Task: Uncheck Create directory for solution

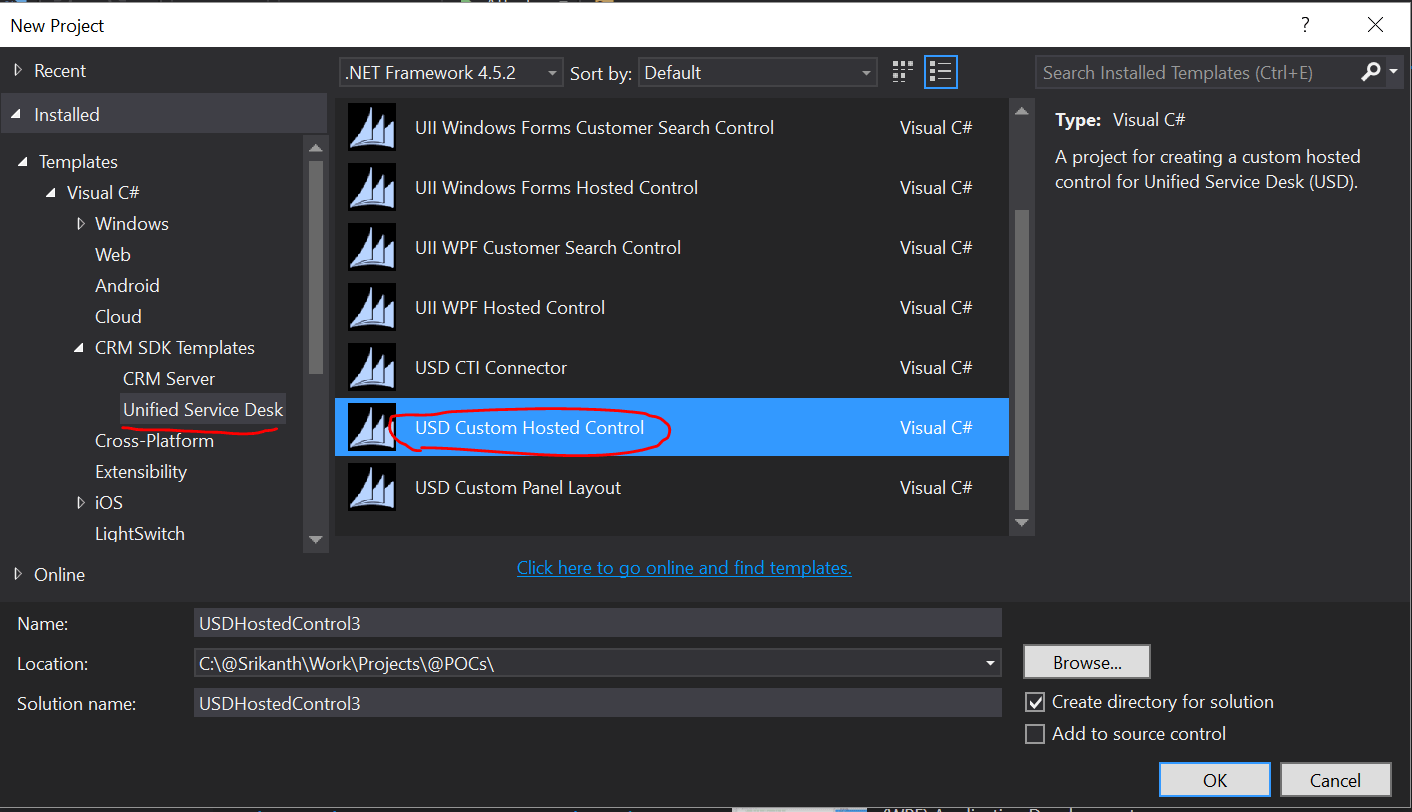Action: click(x=1035, y=701)
